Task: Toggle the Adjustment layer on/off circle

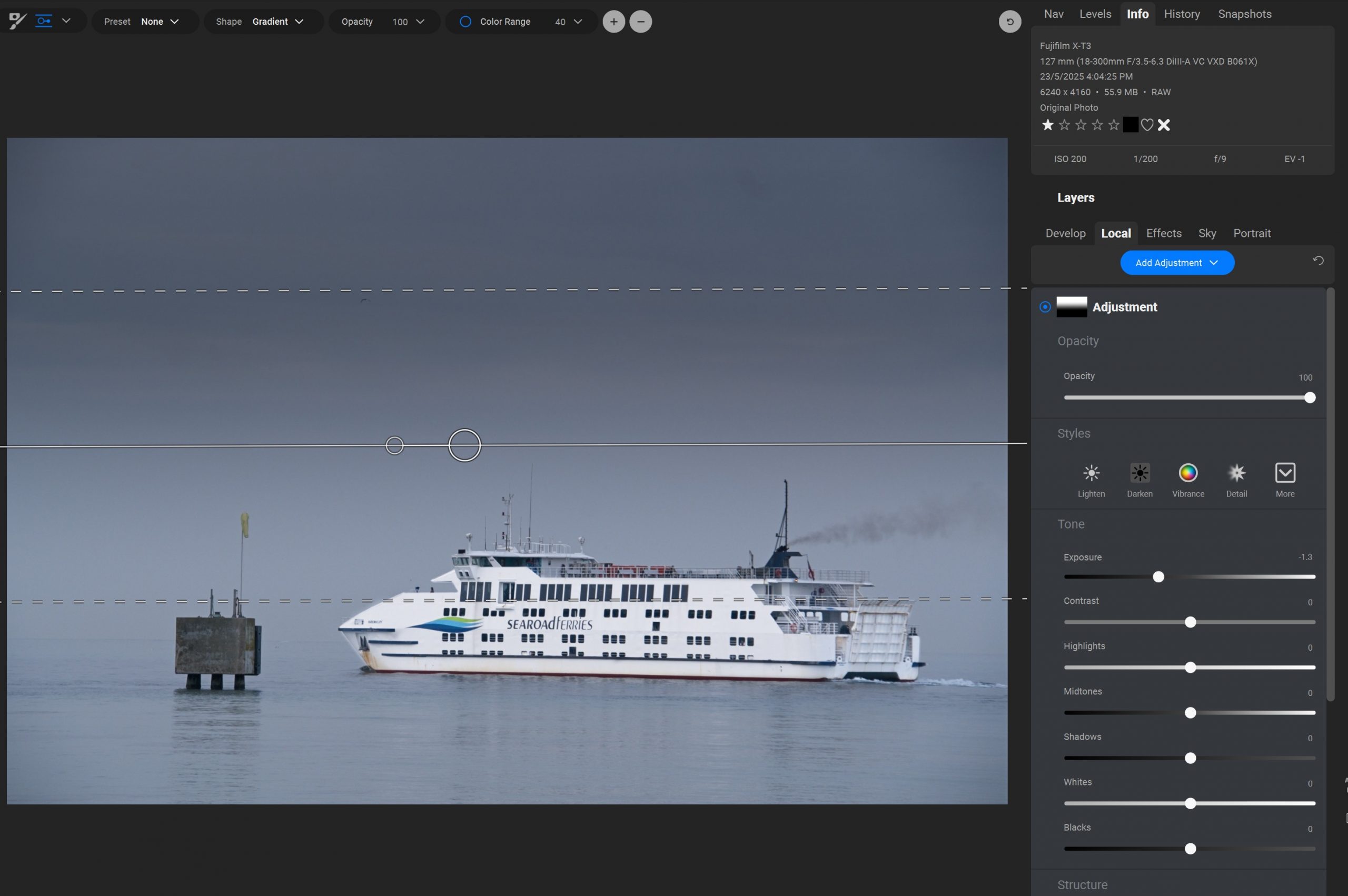Action: tap(1045, 307)
